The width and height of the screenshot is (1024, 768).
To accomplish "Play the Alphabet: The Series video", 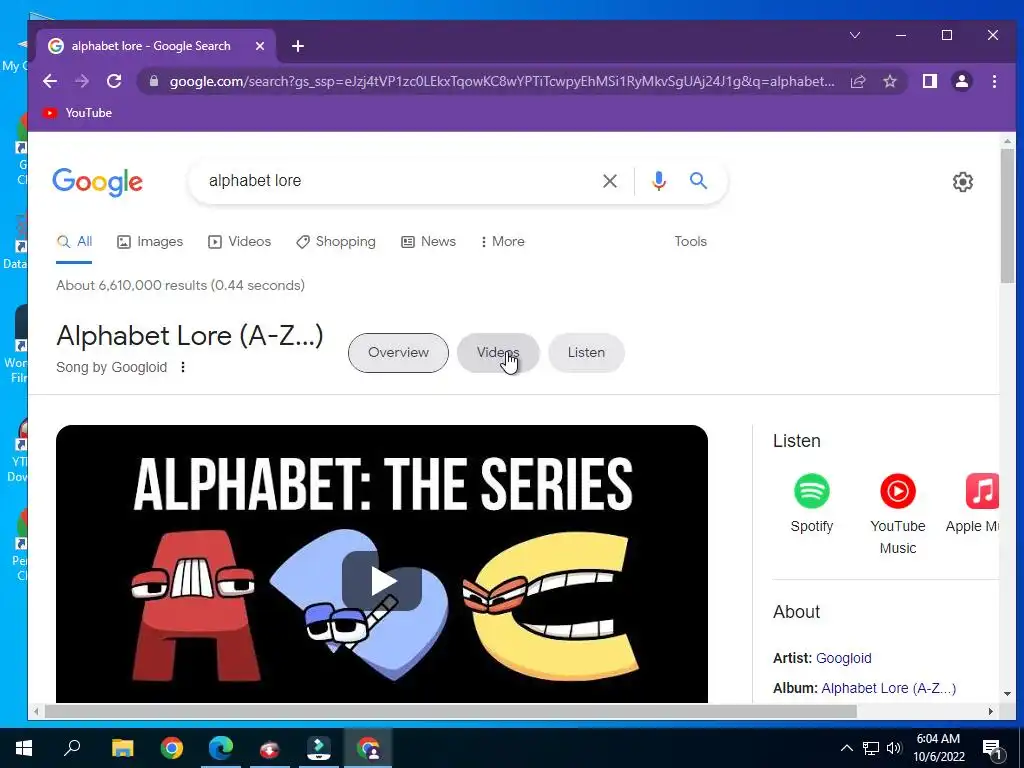I will (x=382, y=581).
